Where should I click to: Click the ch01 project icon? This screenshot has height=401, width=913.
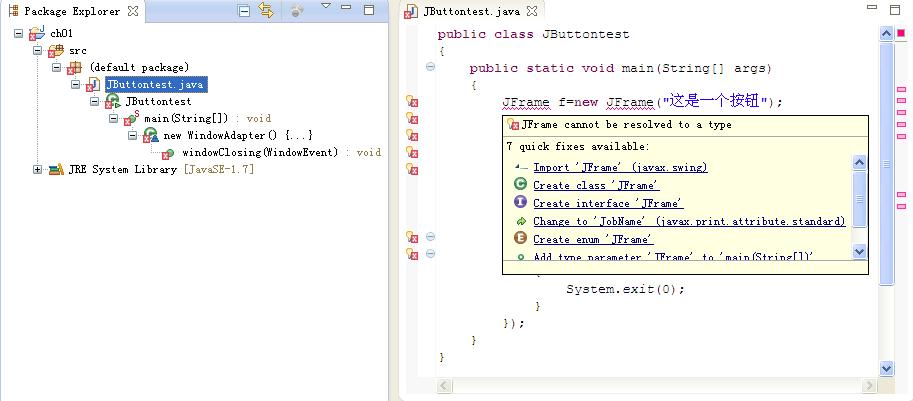point(37,33)
